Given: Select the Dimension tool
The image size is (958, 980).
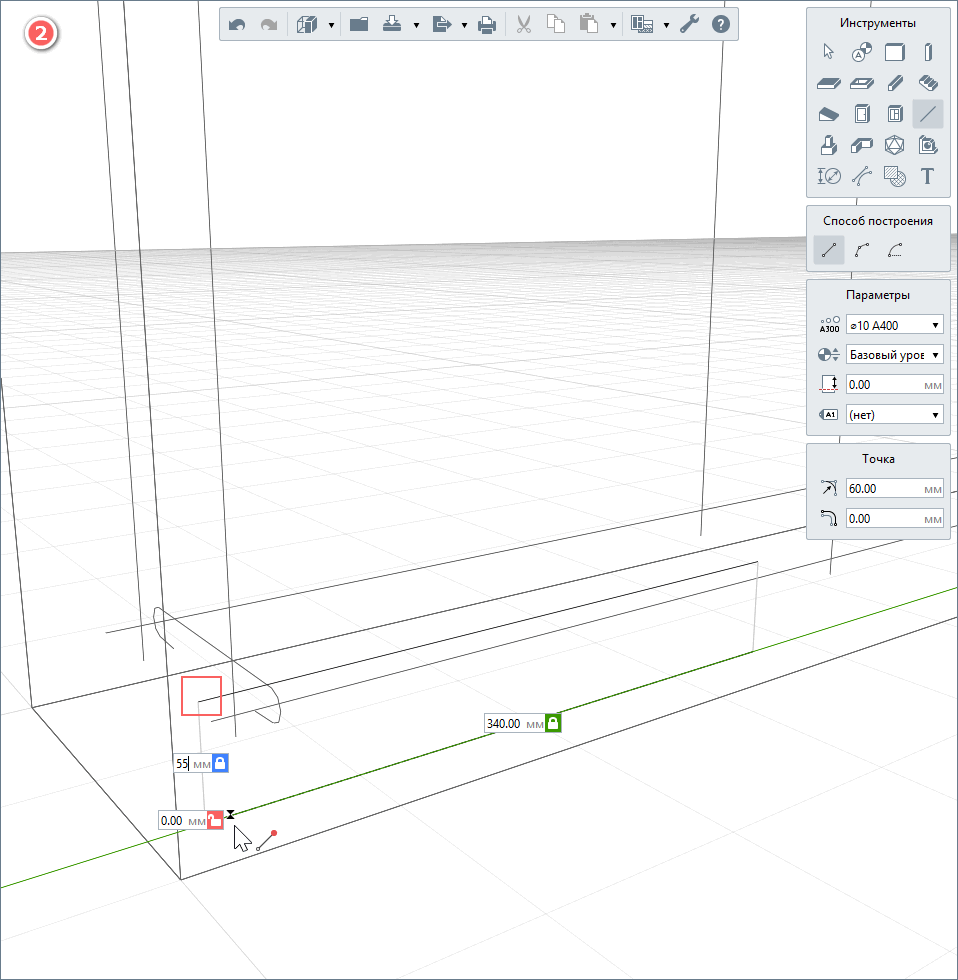Looking at the screenshot, I should pyautogui.click(x=828, y=176).
